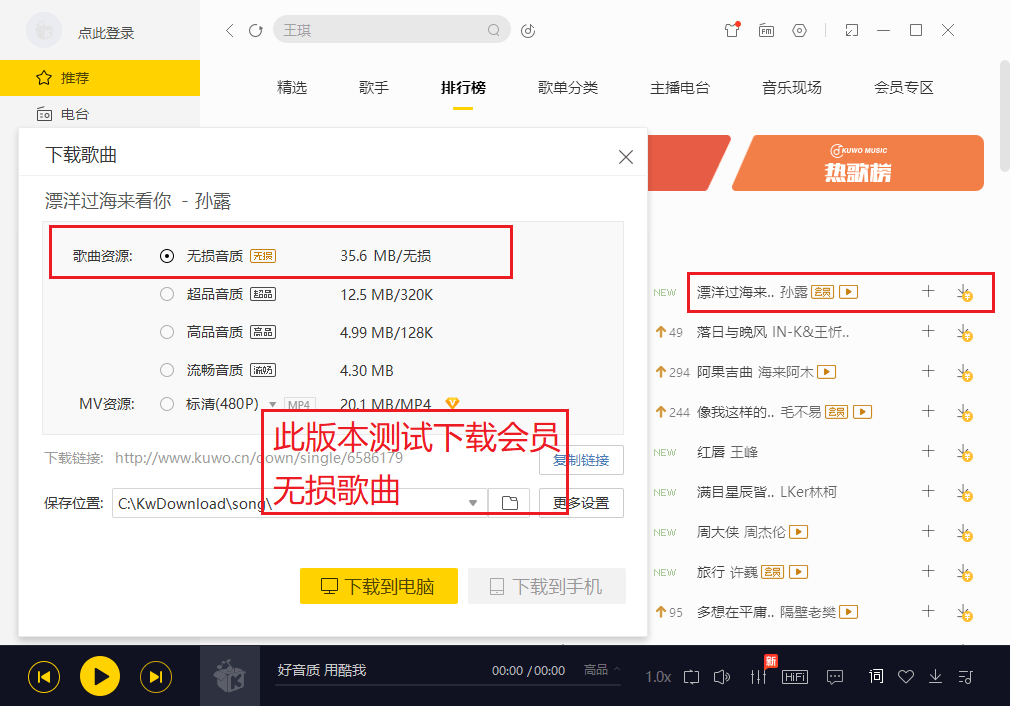The image size is (1010, 706).
Task: Toggle HiFi mode icon
Action: point(795,677)
